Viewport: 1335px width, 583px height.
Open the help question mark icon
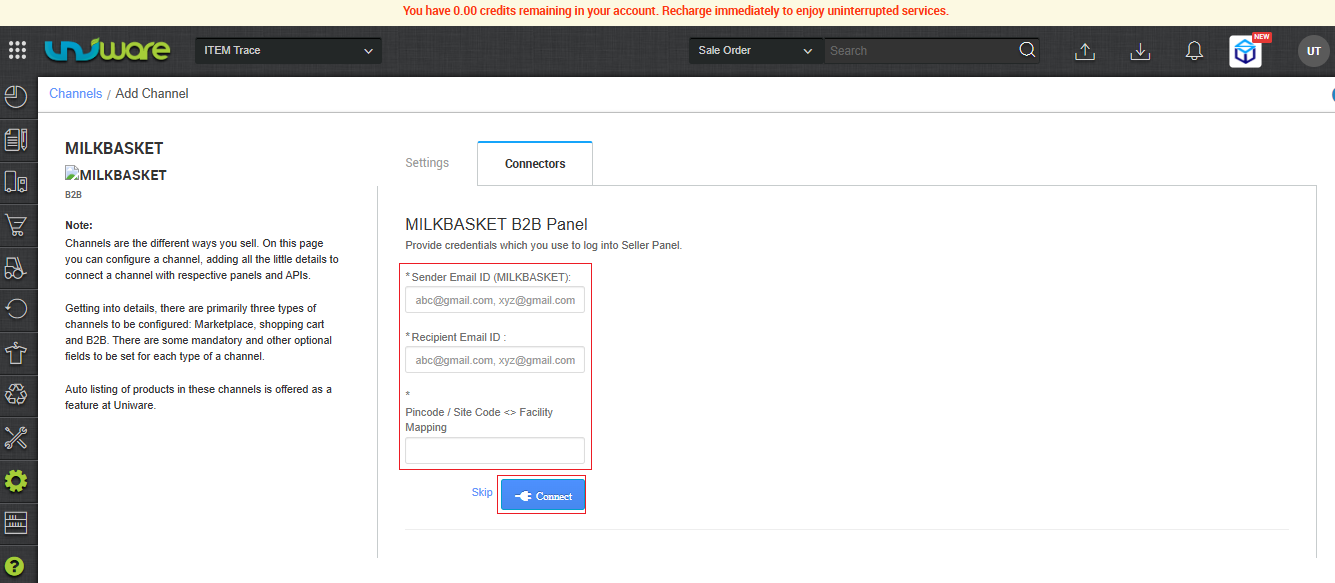(x=16, y=565)
